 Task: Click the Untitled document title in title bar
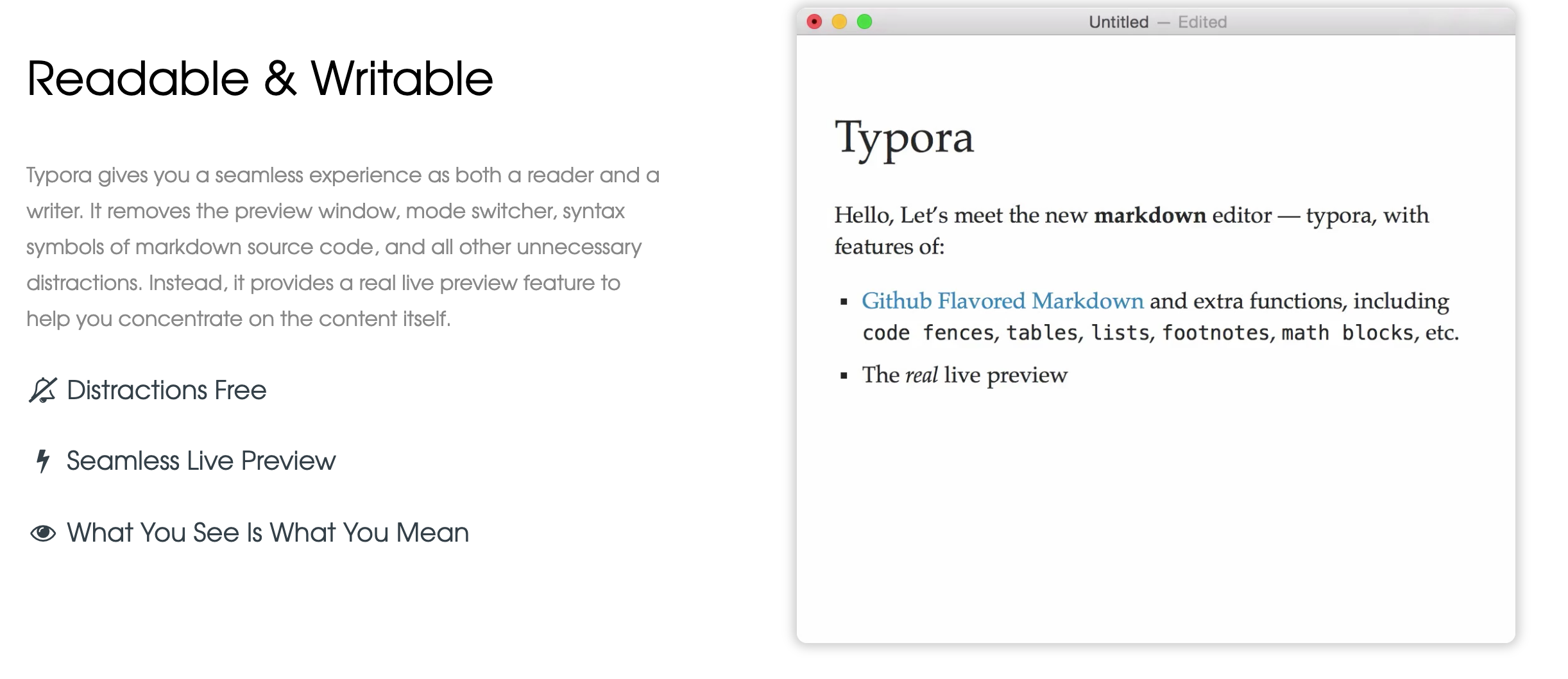click(x=1118, y=22)
